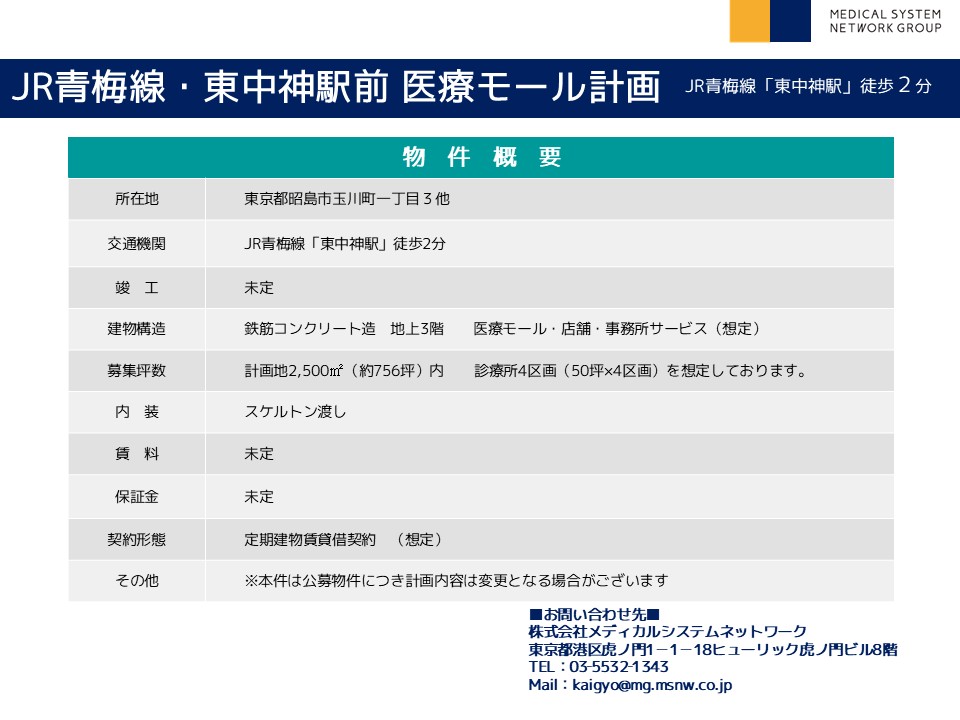
Task: Click the email address kaigyo@mg.msnw.co.jp
Action: pos(650,685)
